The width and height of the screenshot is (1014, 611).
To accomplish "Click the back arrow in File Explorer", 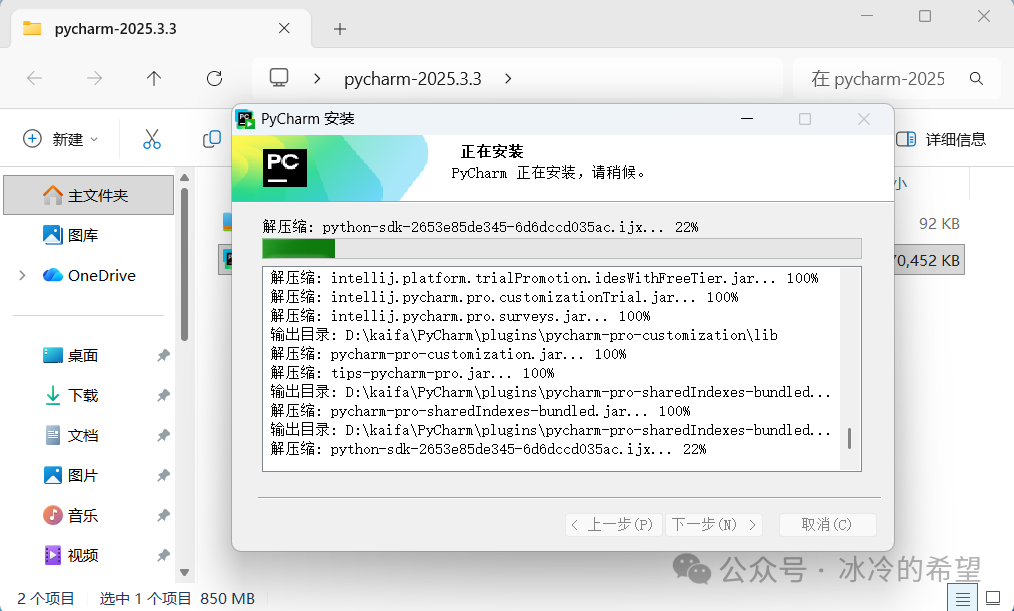I will pyautogui.click(x=34, y=79).
